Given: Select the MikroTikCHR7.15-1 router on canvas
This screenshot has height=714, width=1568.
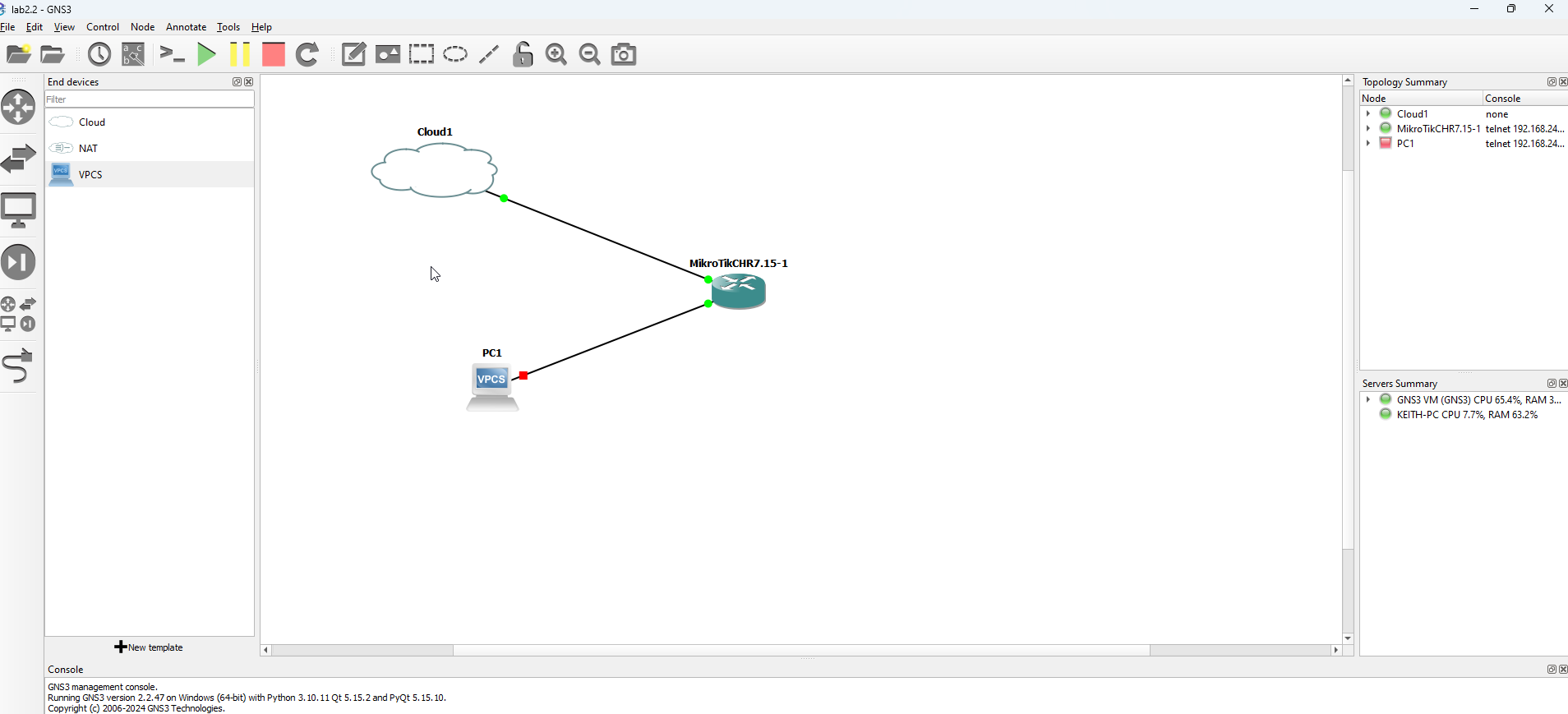Looking at the screenshot, I should pyautogui.click(x=739, y=291).
